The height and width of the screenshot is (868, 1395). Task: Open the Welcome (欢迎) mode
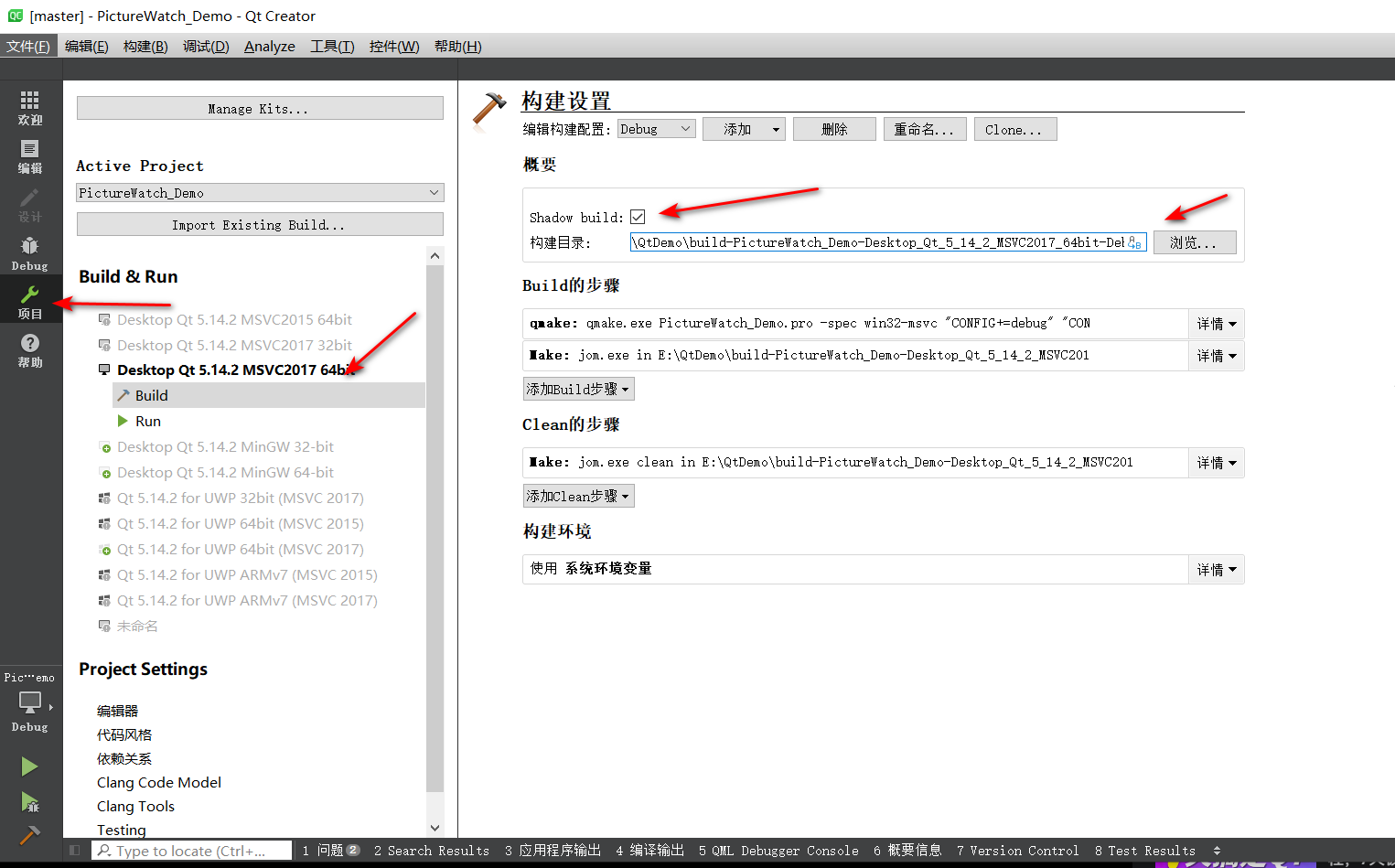pos(30,108)
